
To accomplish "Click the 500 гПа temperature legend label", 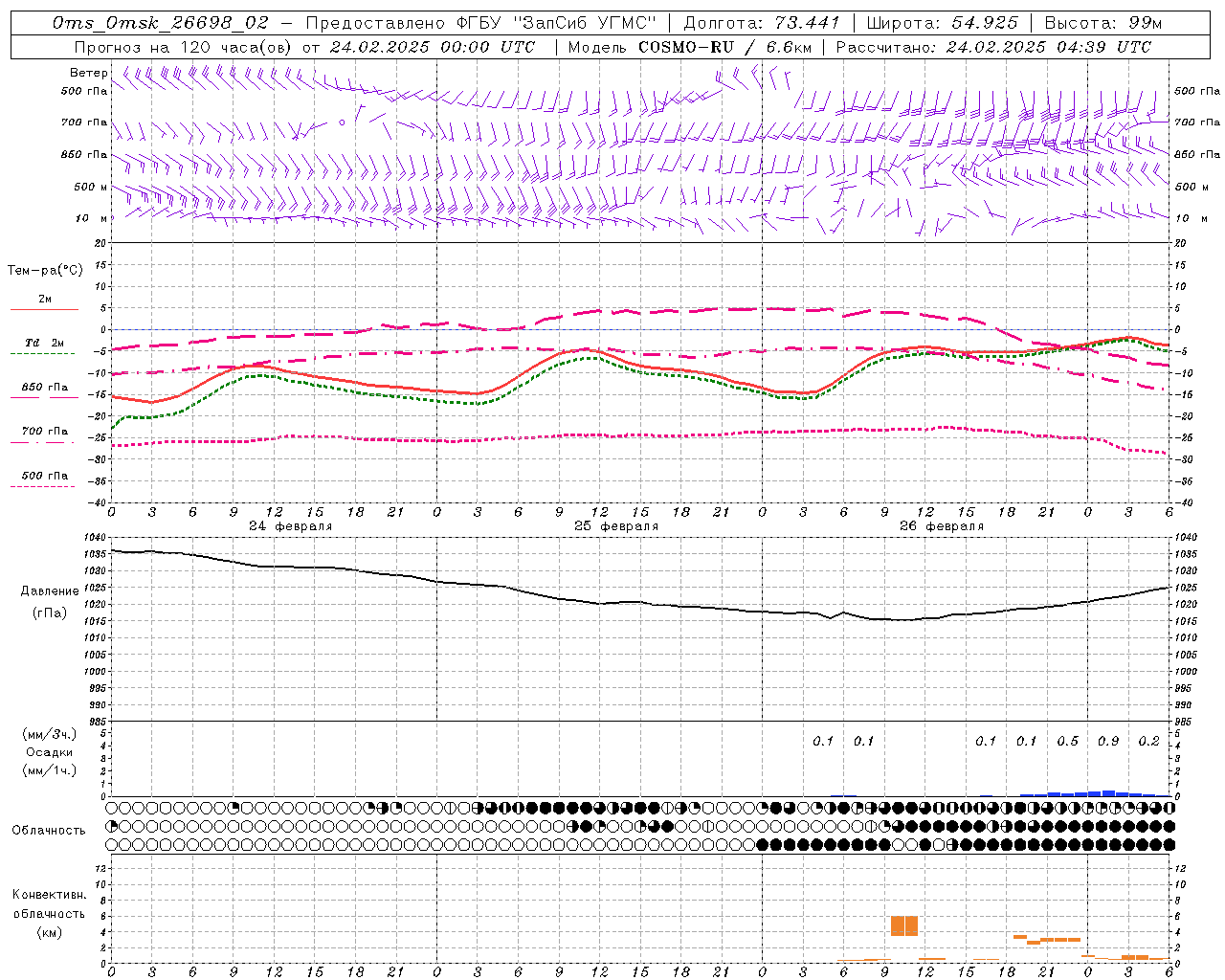I will click(x=45, y=476).
